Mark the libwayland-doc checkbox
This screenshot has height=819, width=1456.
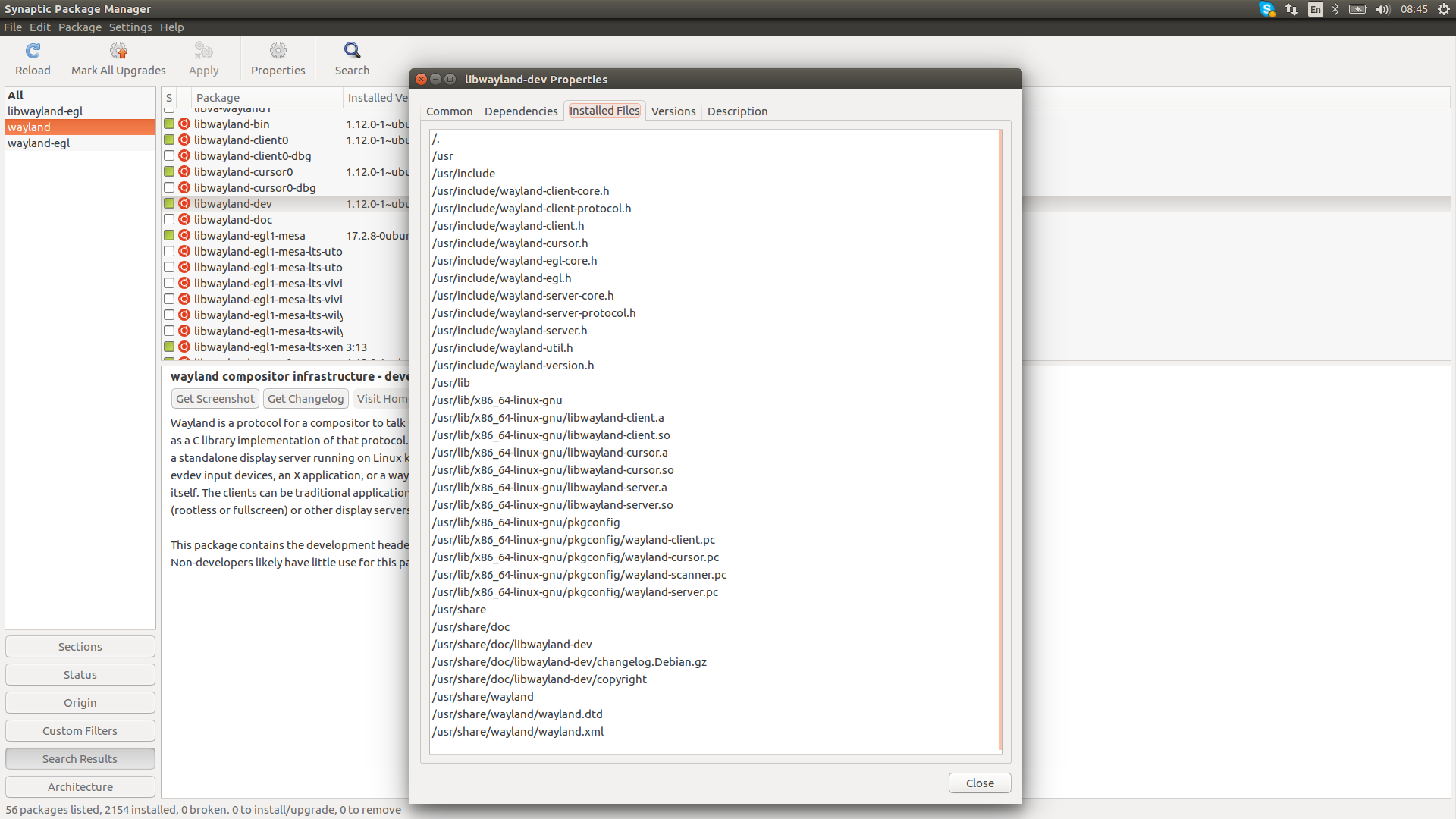[x=169, y=220]
